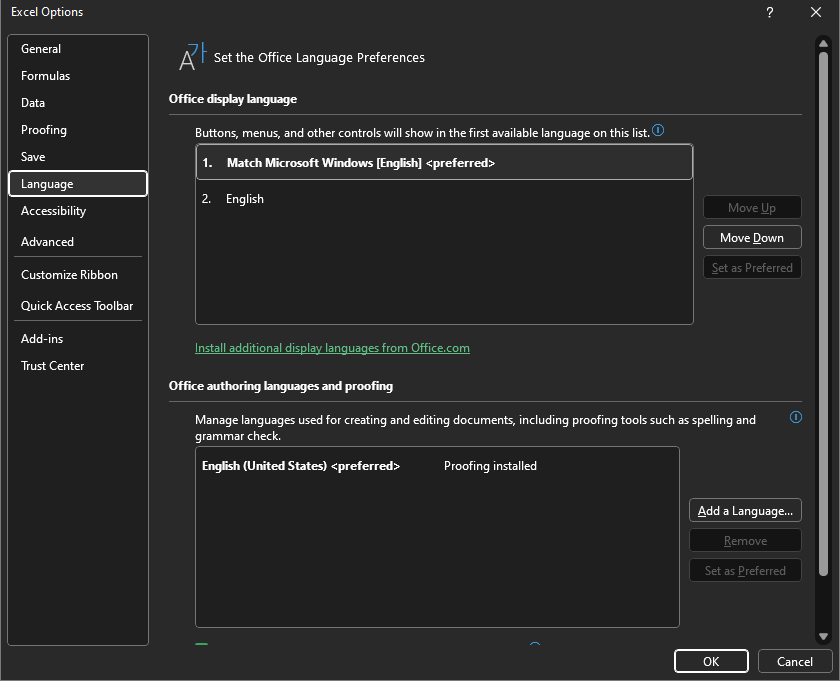Select the Language options category

(78, 184)
